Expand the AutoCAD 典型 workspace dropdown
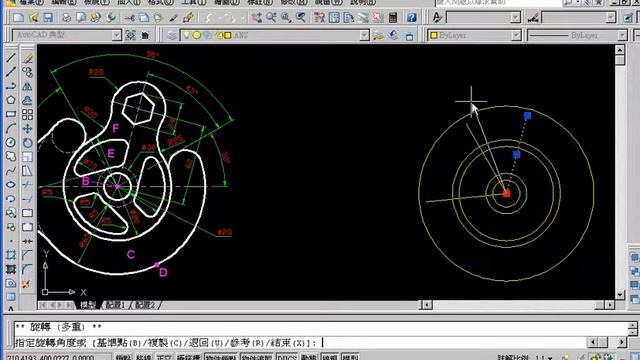640x360 pixels. [116, 36]
